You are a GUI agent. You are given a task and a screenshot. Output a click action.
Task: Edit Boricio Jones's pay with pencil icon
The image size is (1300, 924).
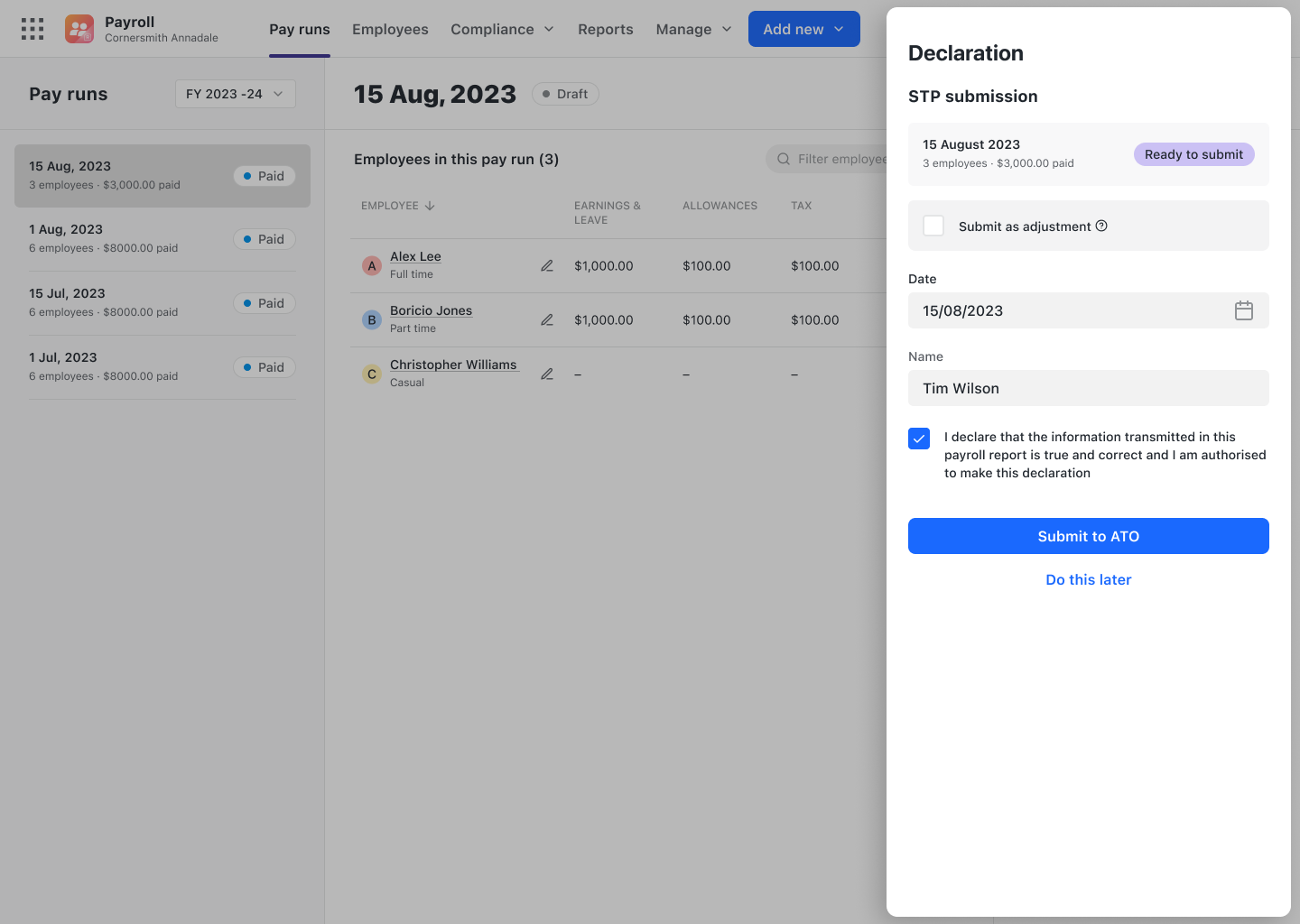coord(547,320)
